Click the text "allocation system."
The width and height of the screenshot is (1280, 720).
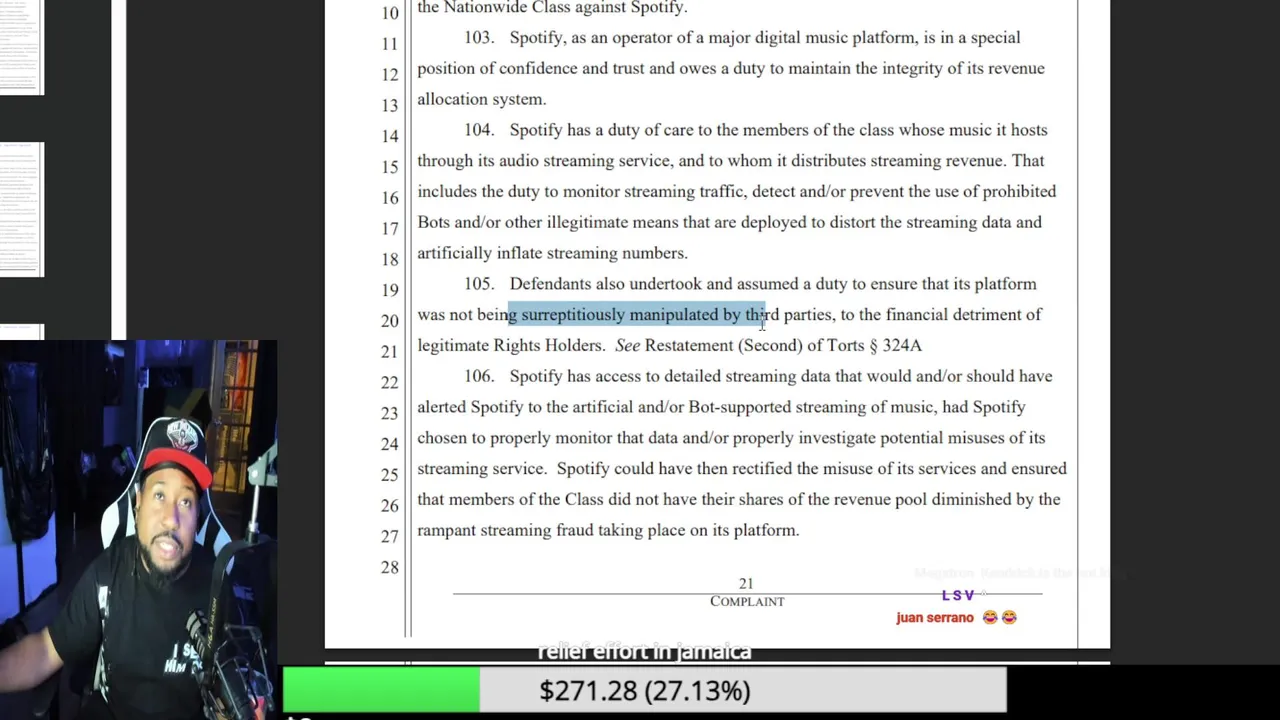click(x=481, y=100)
